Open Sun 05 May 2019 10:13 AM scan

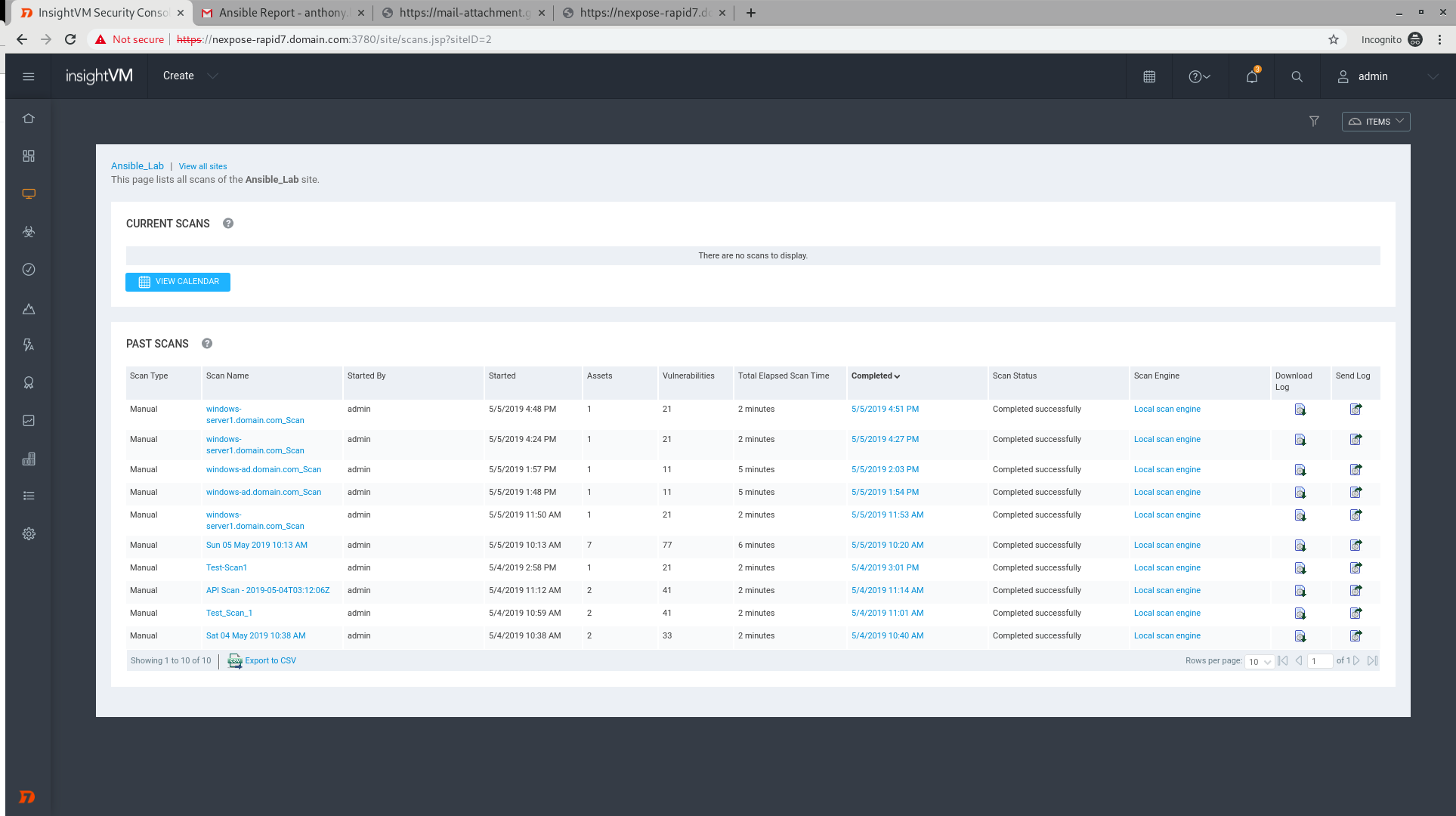pyautogui.click(x=257, y=545)
